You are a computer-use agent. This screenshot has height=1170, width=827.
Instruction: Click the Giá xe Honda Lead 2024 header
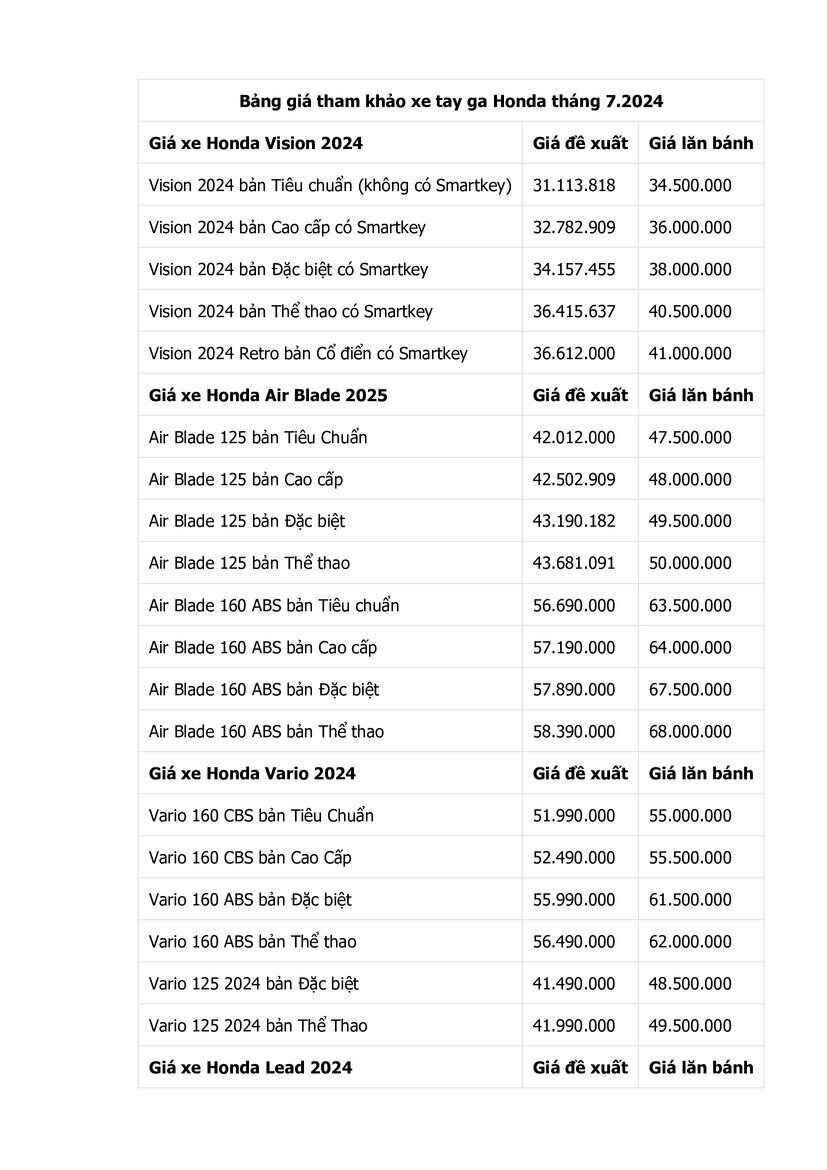(250, 1068)
